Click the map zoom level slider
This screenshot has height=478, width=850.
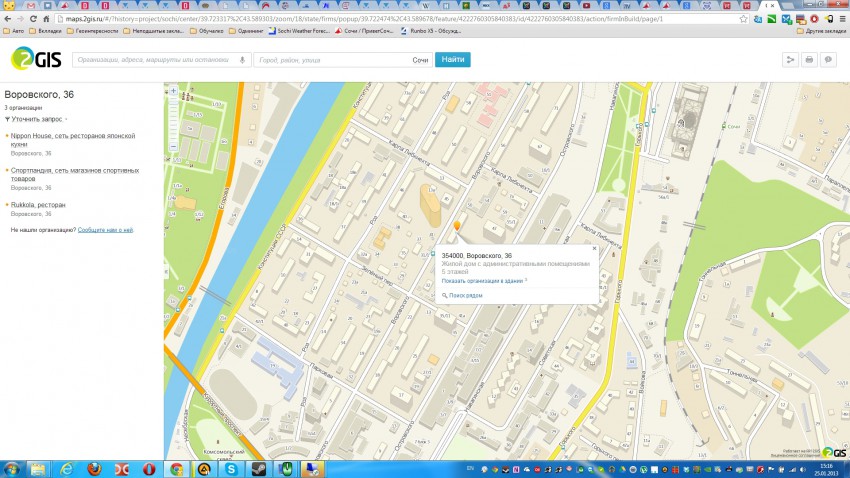click(x=173, y=118)
